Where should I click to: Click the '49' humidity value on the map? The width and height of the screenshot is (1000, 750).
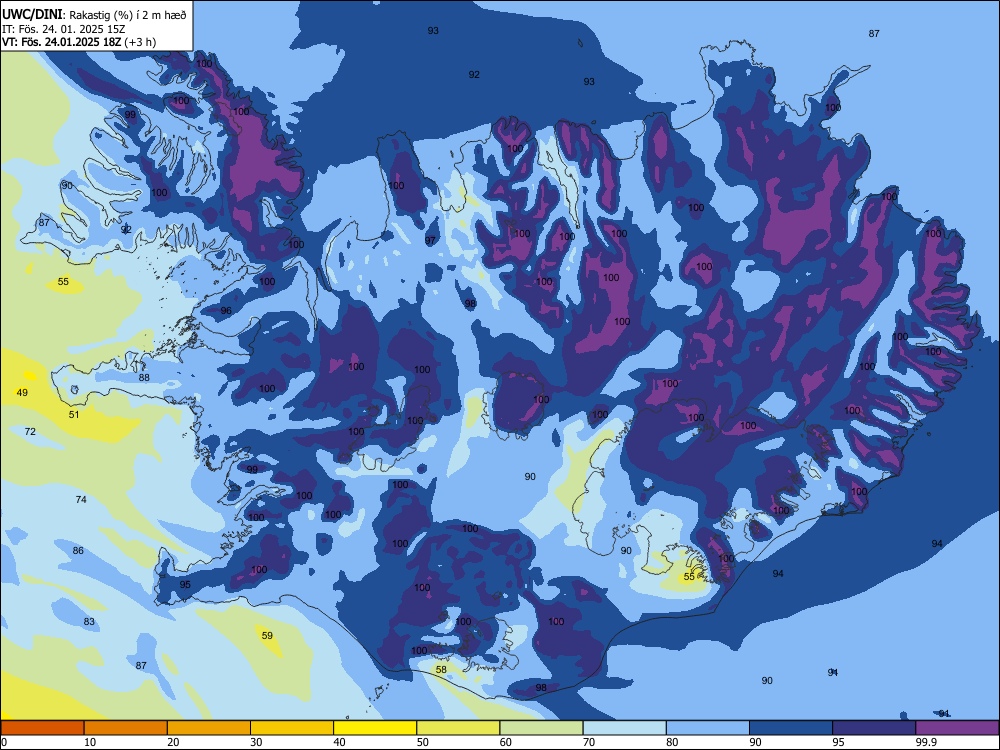coord(22,393)
